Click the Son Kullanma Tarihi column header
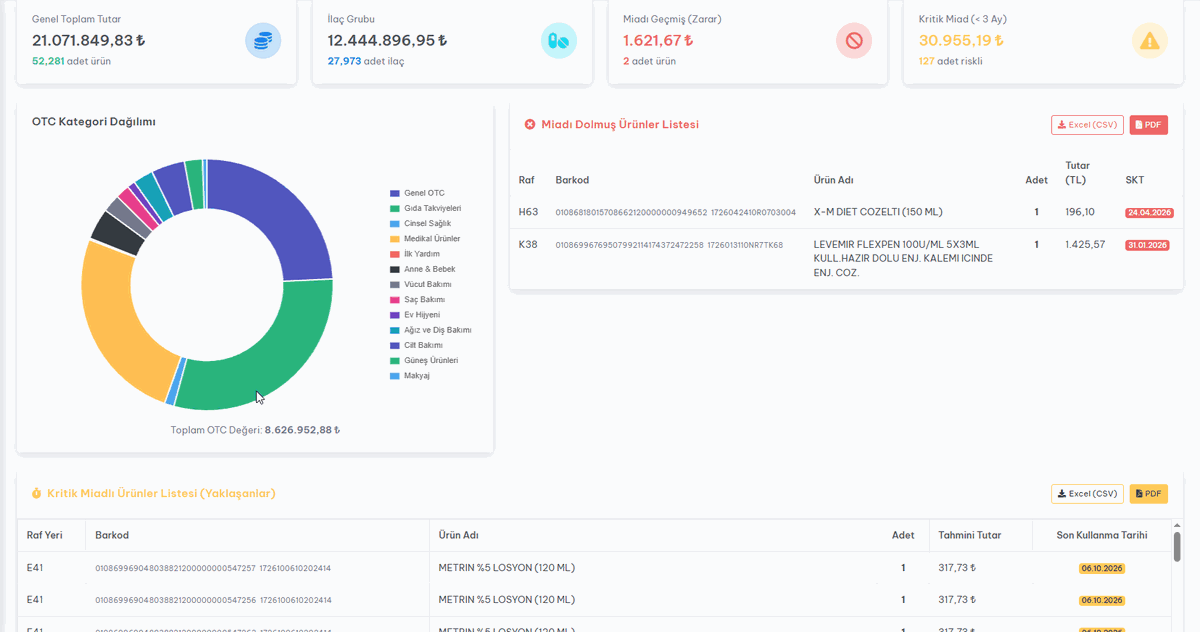Viewport: 1200px width, 632px height. pyautogui.click(x=1102, y=535)
